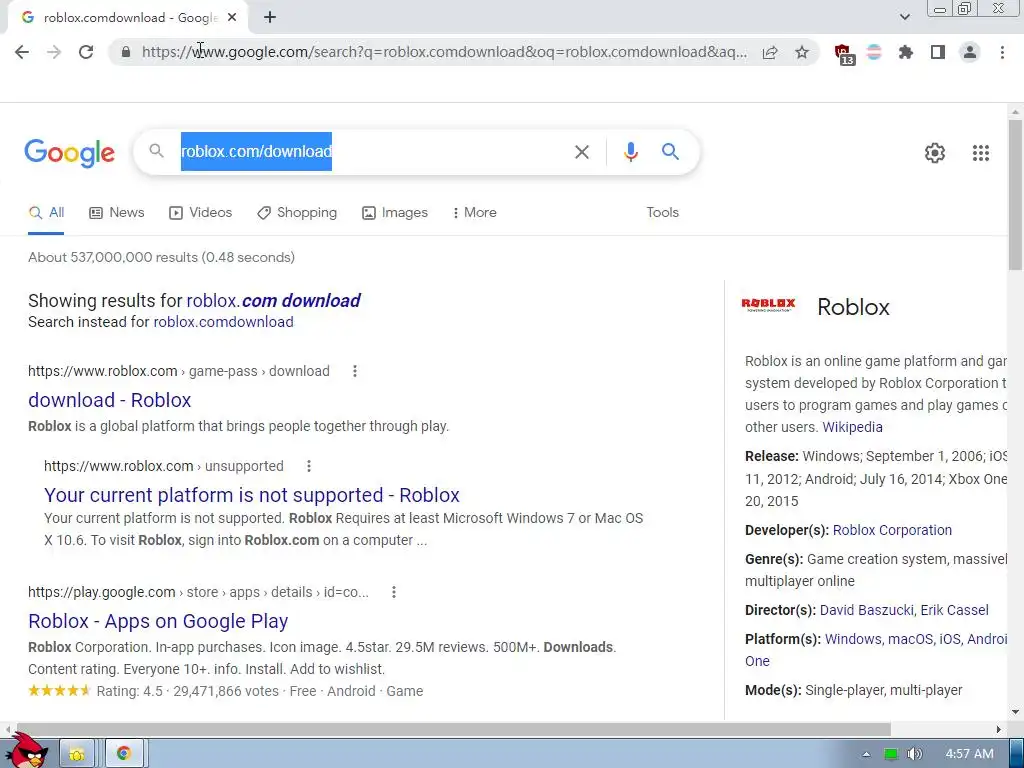Open the red extension with badge 13
This screenshot has width=1024, height=768.
pyautogui.click(x=844, y=54)
